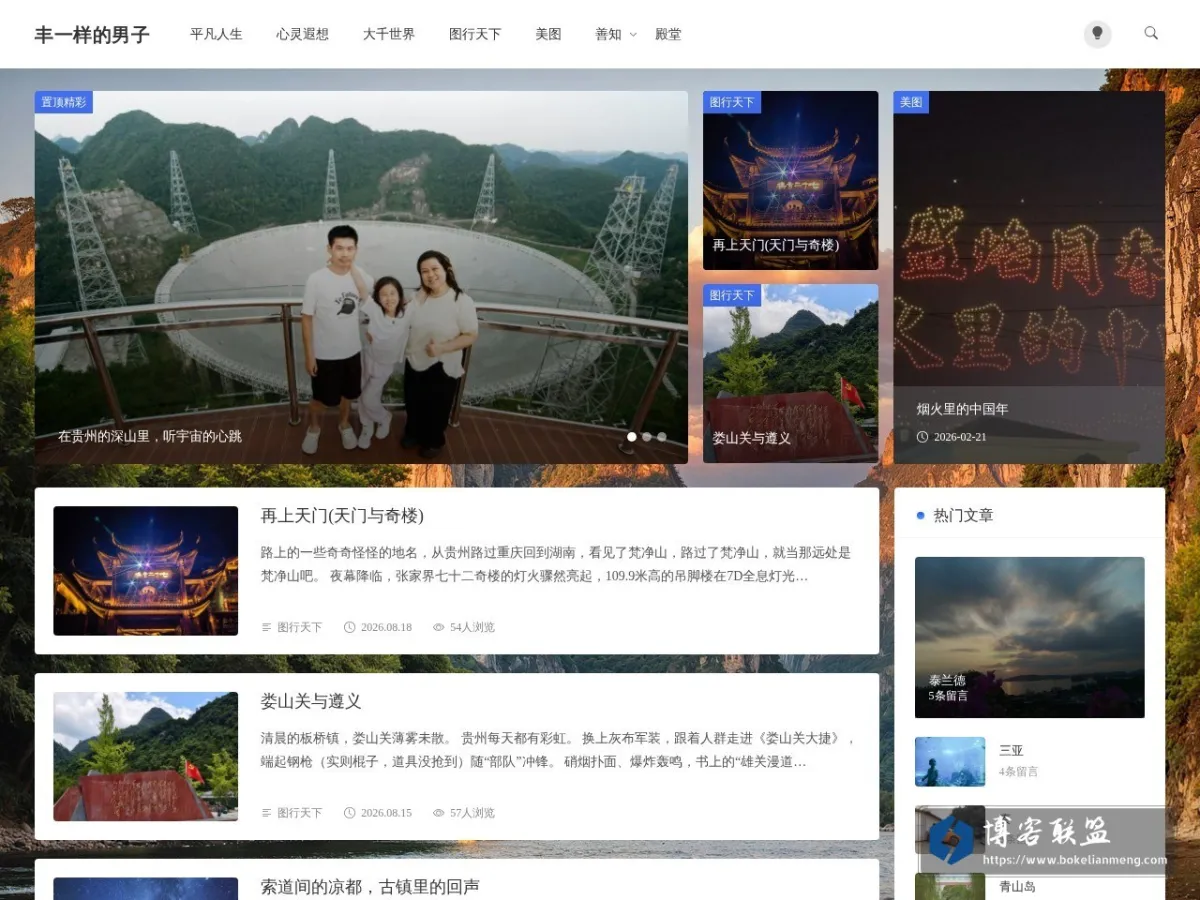Select the second carousel dot indicator
The width and height of the screenshot is (1200, 900).
pyautogui.click(x=647, y=437)
